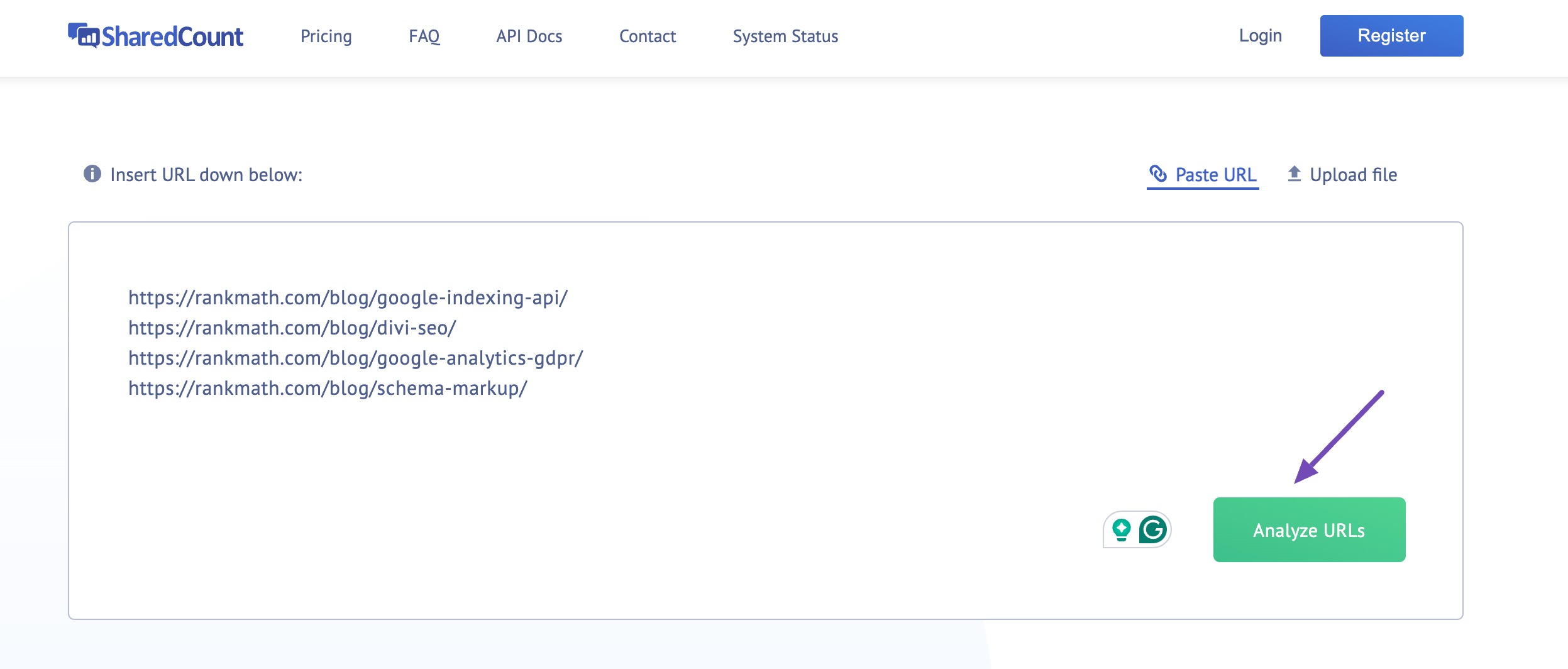Open the FAQ page
This screenshot has height=669, width=1568.
click(x=424, y=36)
